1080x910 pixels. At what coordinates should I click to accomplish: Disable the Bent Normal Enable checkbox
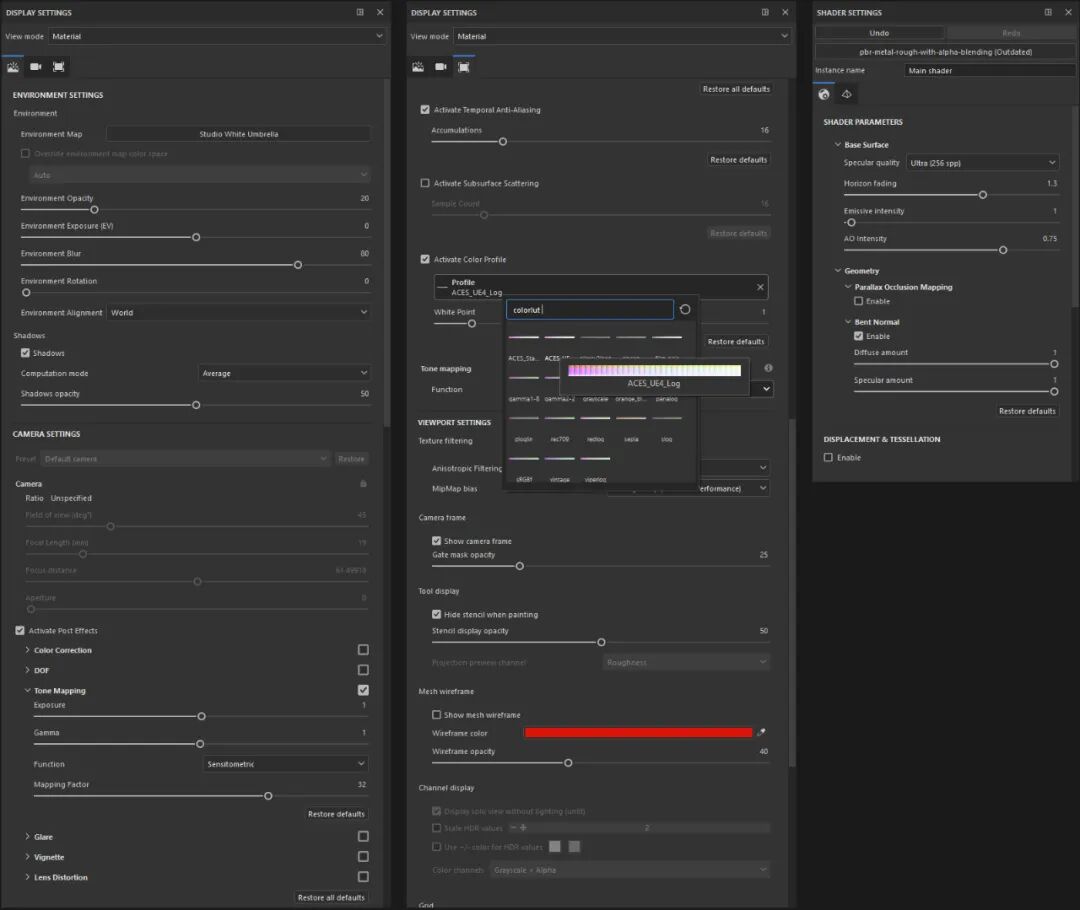coord(858,336)
